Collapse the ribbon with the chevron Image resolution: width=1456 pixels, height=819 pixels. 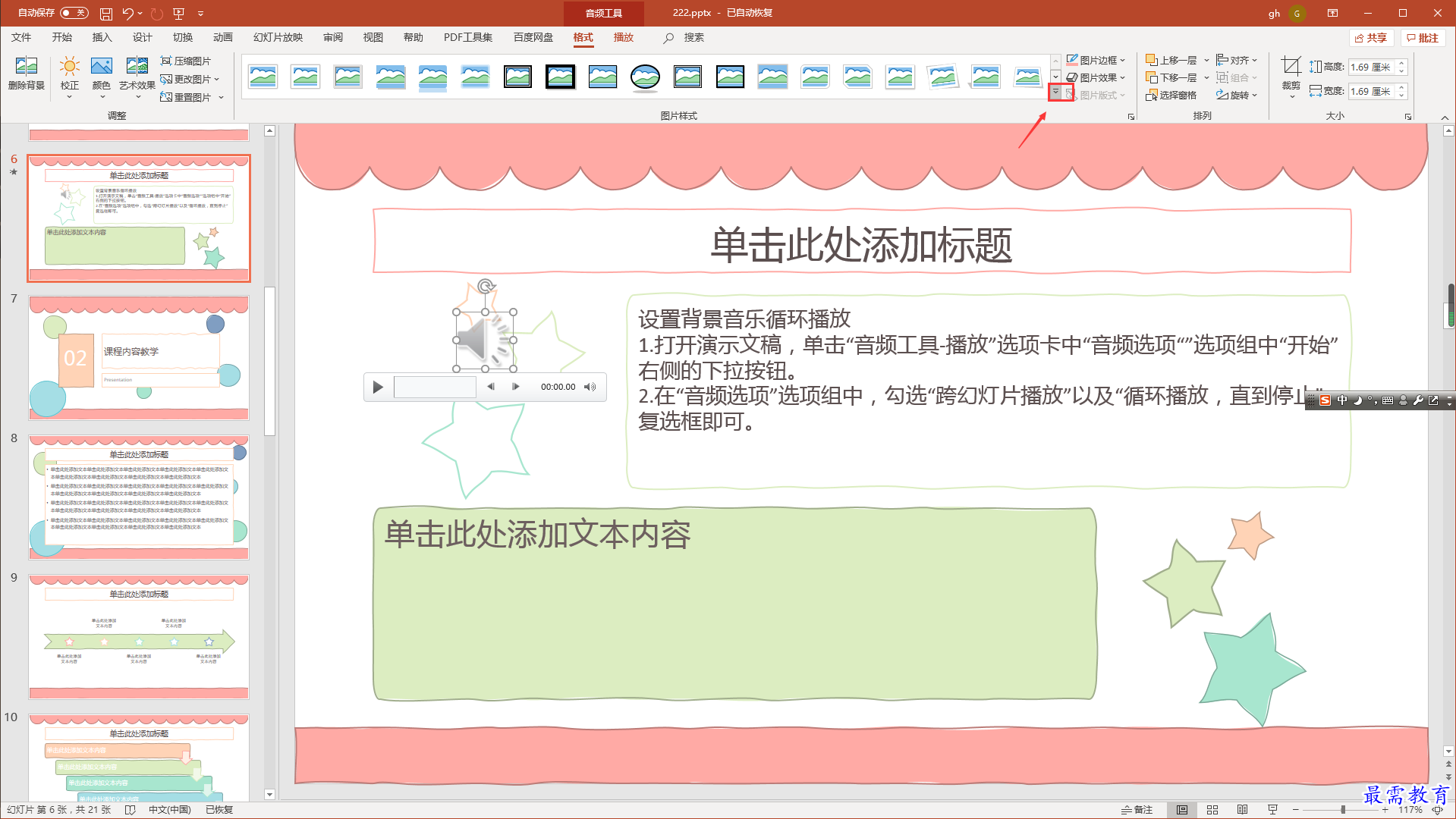click(1445, 118)
